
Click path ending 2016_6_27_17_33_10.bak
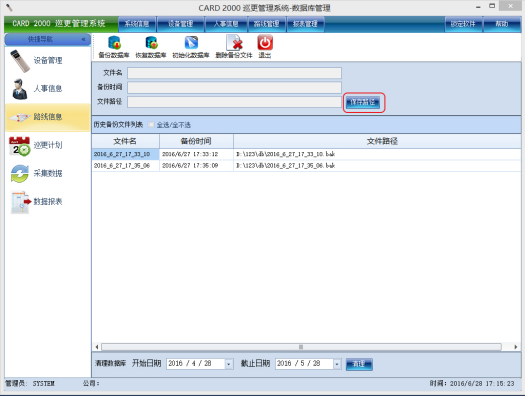286,154
